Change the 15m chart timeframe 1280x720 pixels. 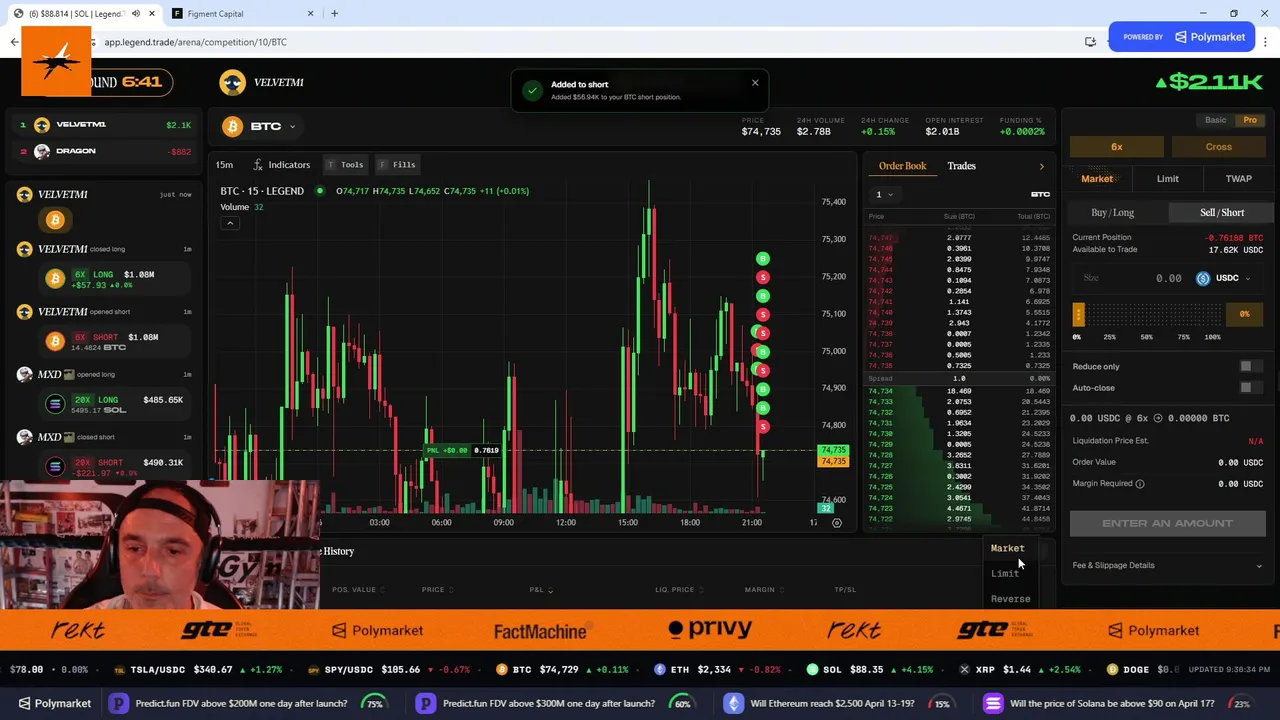click(224, 164)
